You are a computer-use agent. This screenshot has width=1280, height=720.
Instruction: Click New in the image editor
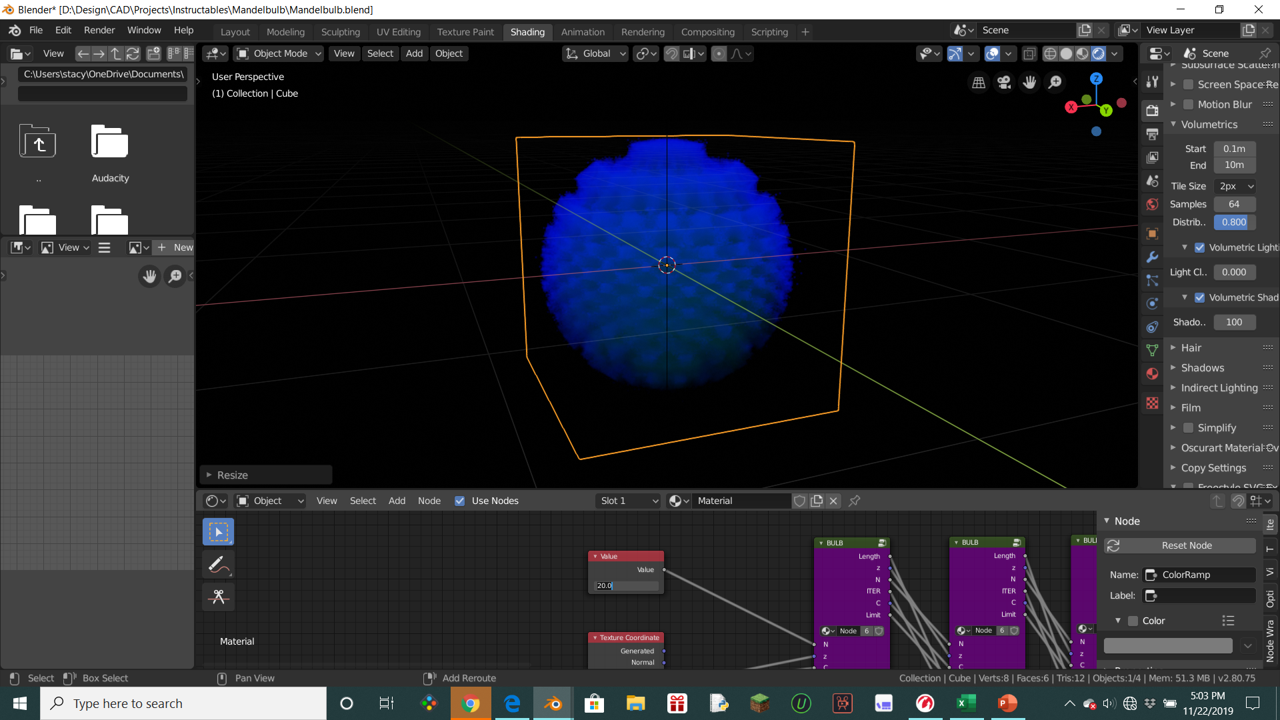pyautogui.click(x=175, y=248)
